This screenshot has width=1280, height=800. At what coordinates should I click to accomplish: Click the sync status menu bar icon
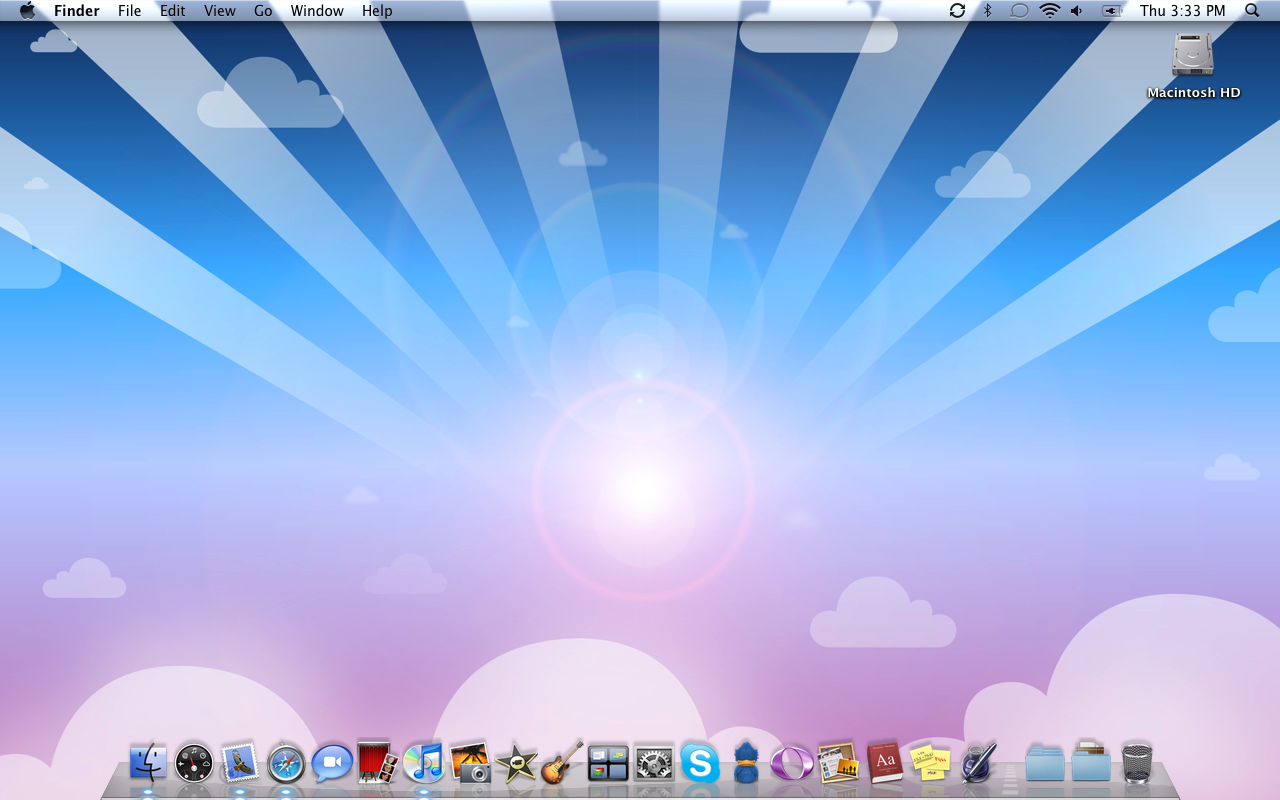(957, 11)
